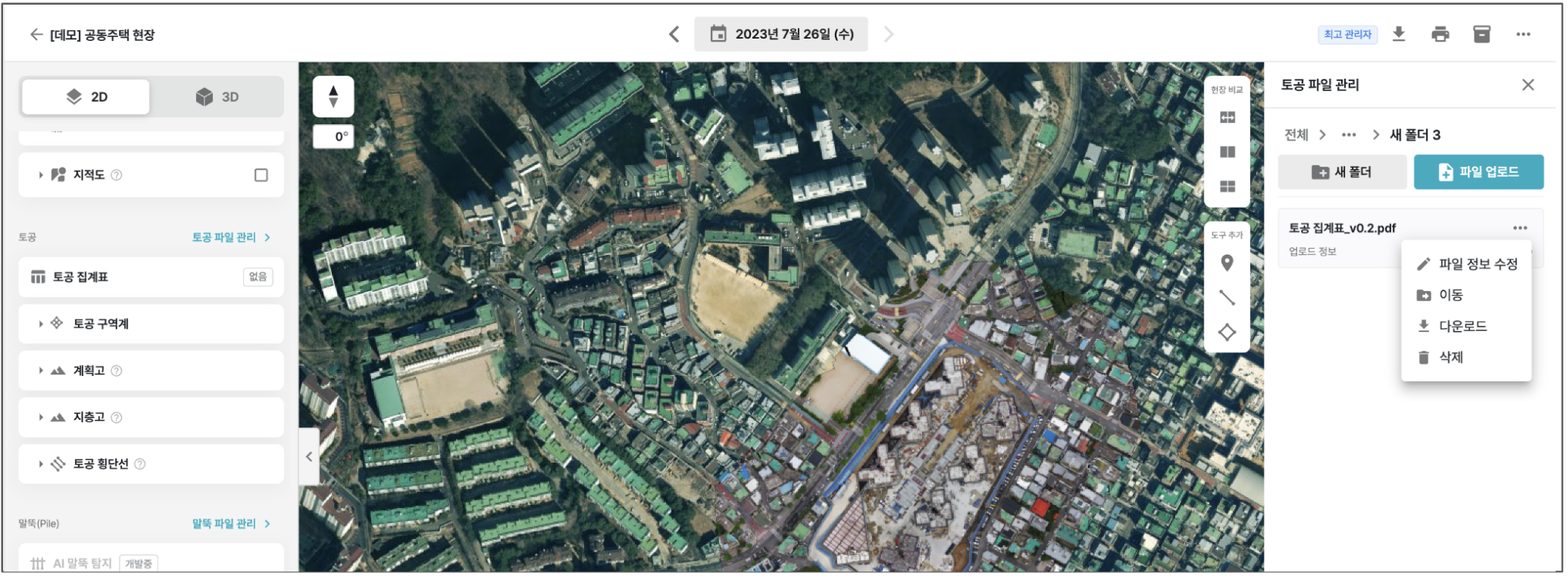Expand the 계획고 layer item

click(x=41, y=371)
